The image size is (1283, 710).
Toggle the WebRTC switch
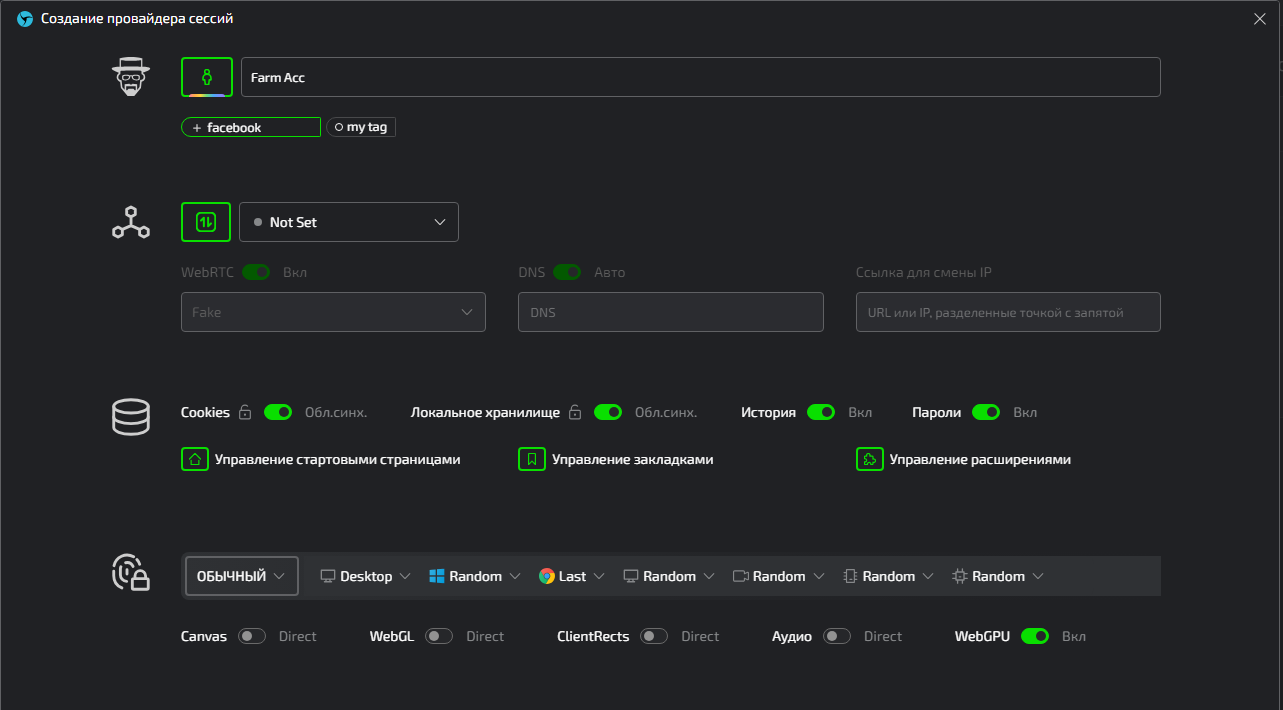point(256,272)
